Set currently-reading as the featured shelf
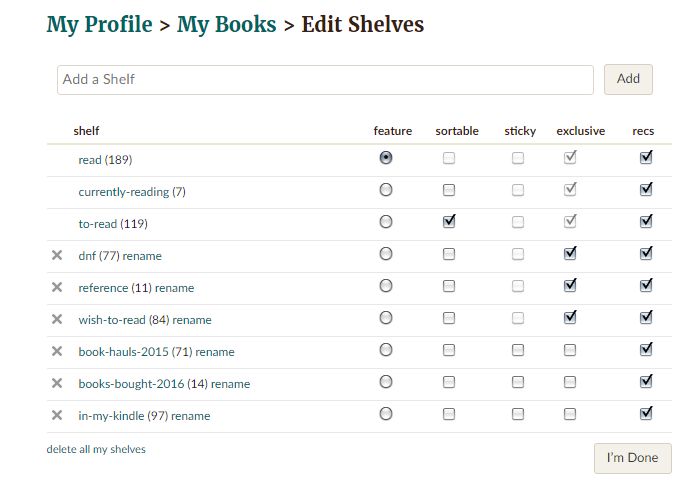The height and width of the screenshot is (500, 691). (x=386, y=190)
